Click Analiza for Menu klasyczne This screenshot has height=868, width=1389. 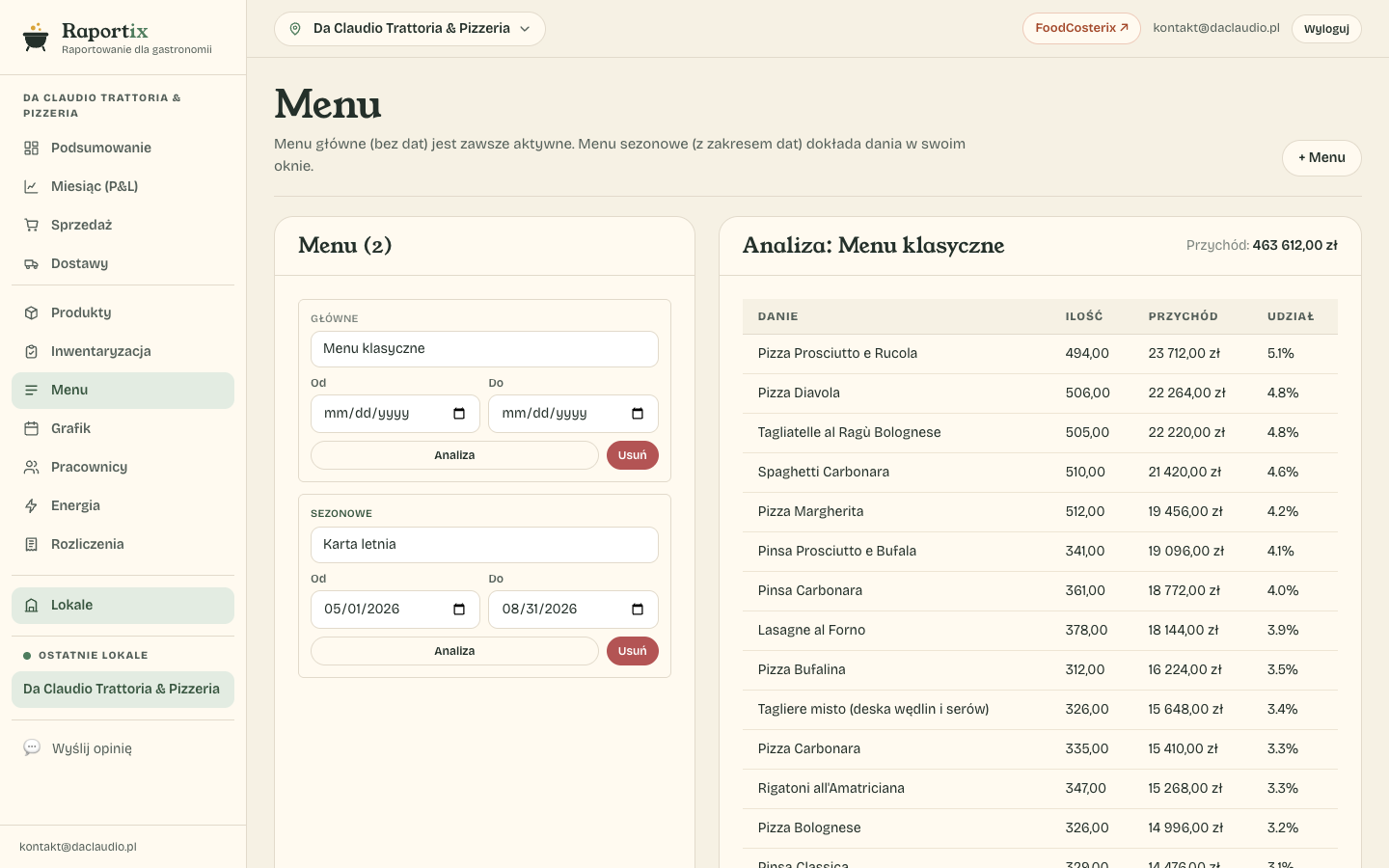(454, 455)
